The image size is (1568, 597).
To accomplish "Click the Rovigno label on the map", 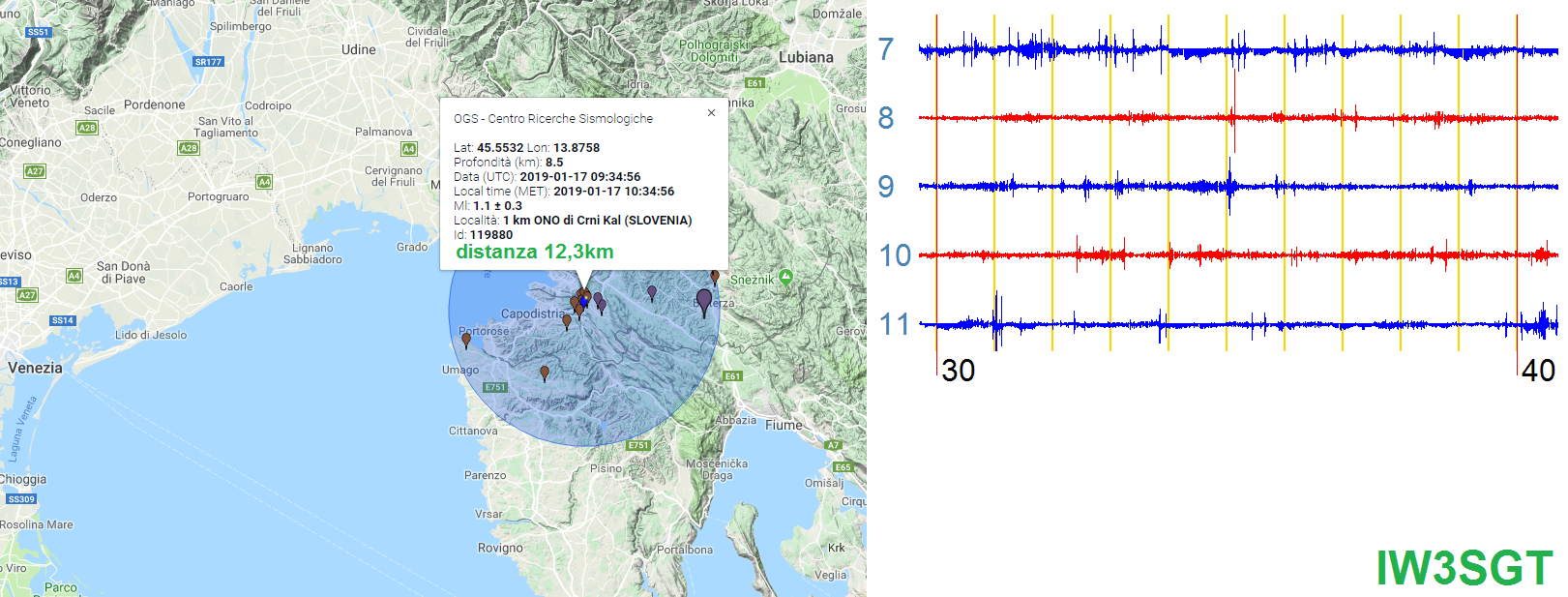I will click(500, 548).
